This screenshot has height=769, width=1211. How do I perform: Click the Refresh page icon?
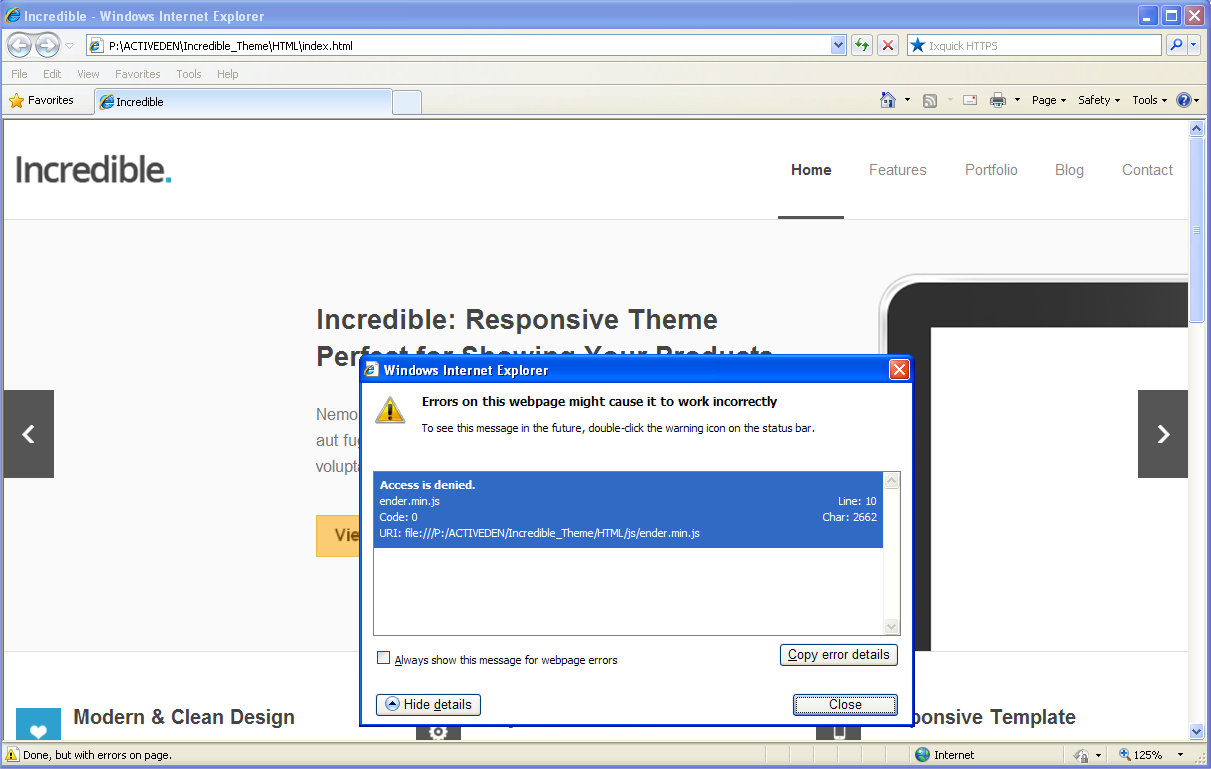[861, 45]
